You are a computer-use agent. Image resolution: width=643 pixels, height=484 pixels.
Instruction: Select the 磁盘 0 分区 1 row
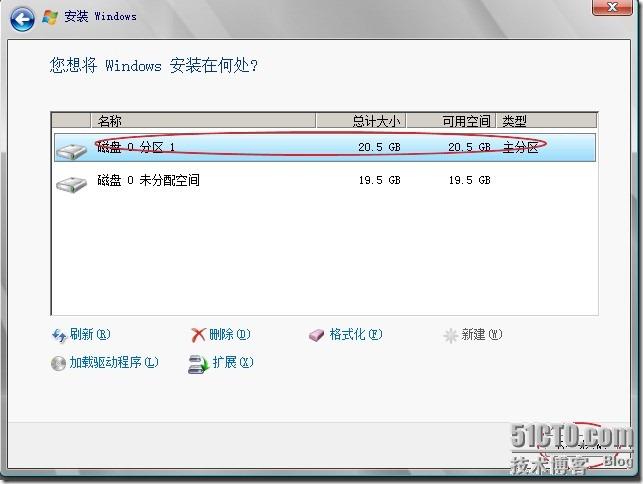325,148
